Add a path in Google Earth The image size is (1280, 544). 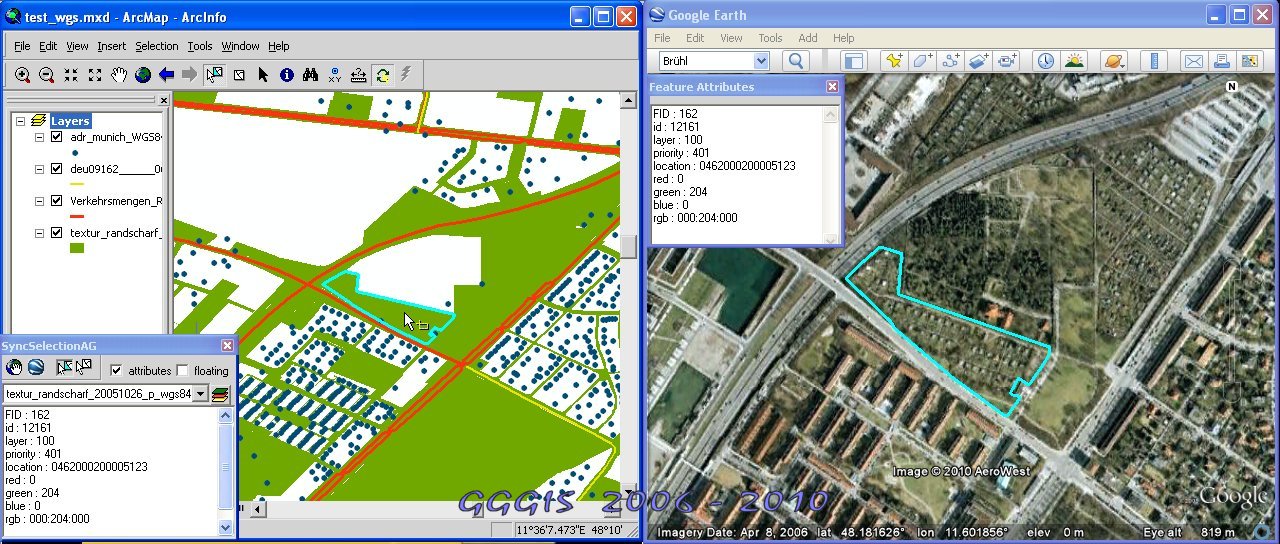click(x=951, y=61)
